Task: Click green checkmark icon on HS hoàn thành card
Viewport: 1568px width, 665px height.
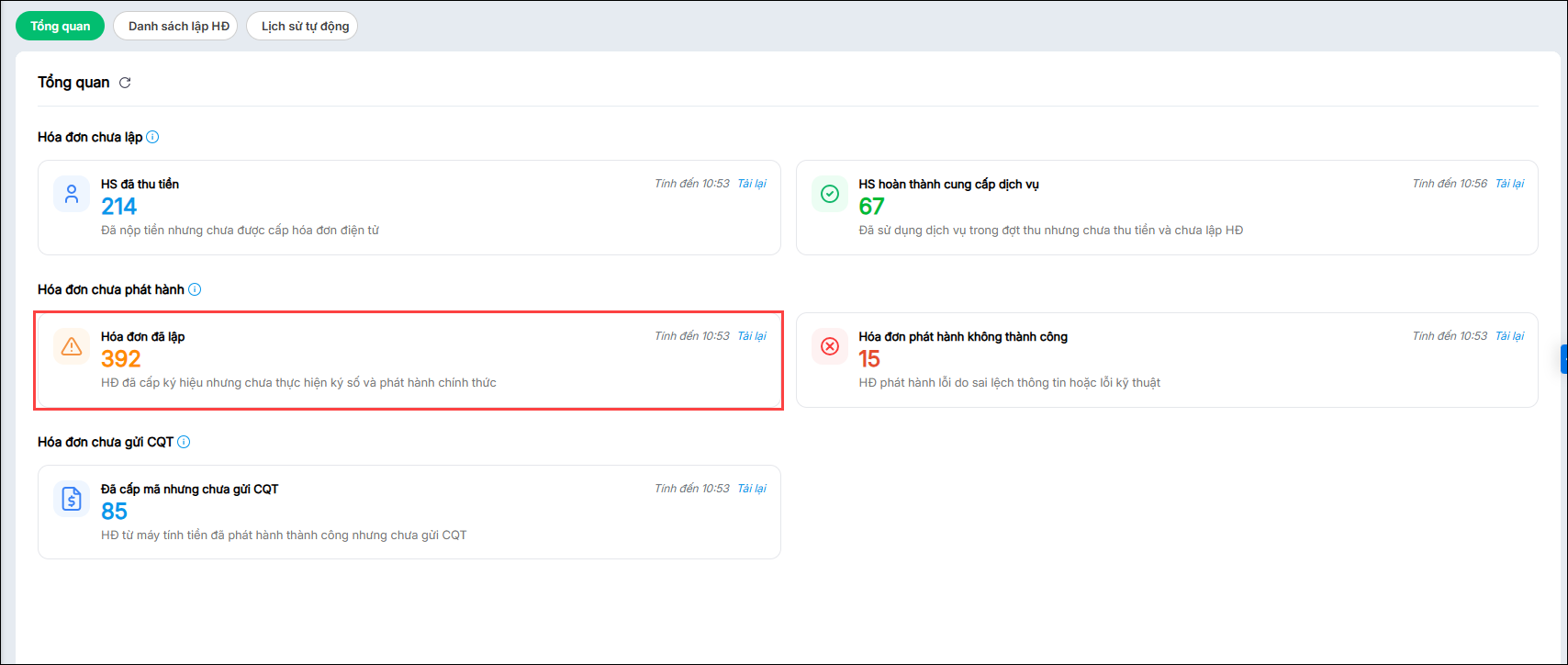Action: coord(830,194)
